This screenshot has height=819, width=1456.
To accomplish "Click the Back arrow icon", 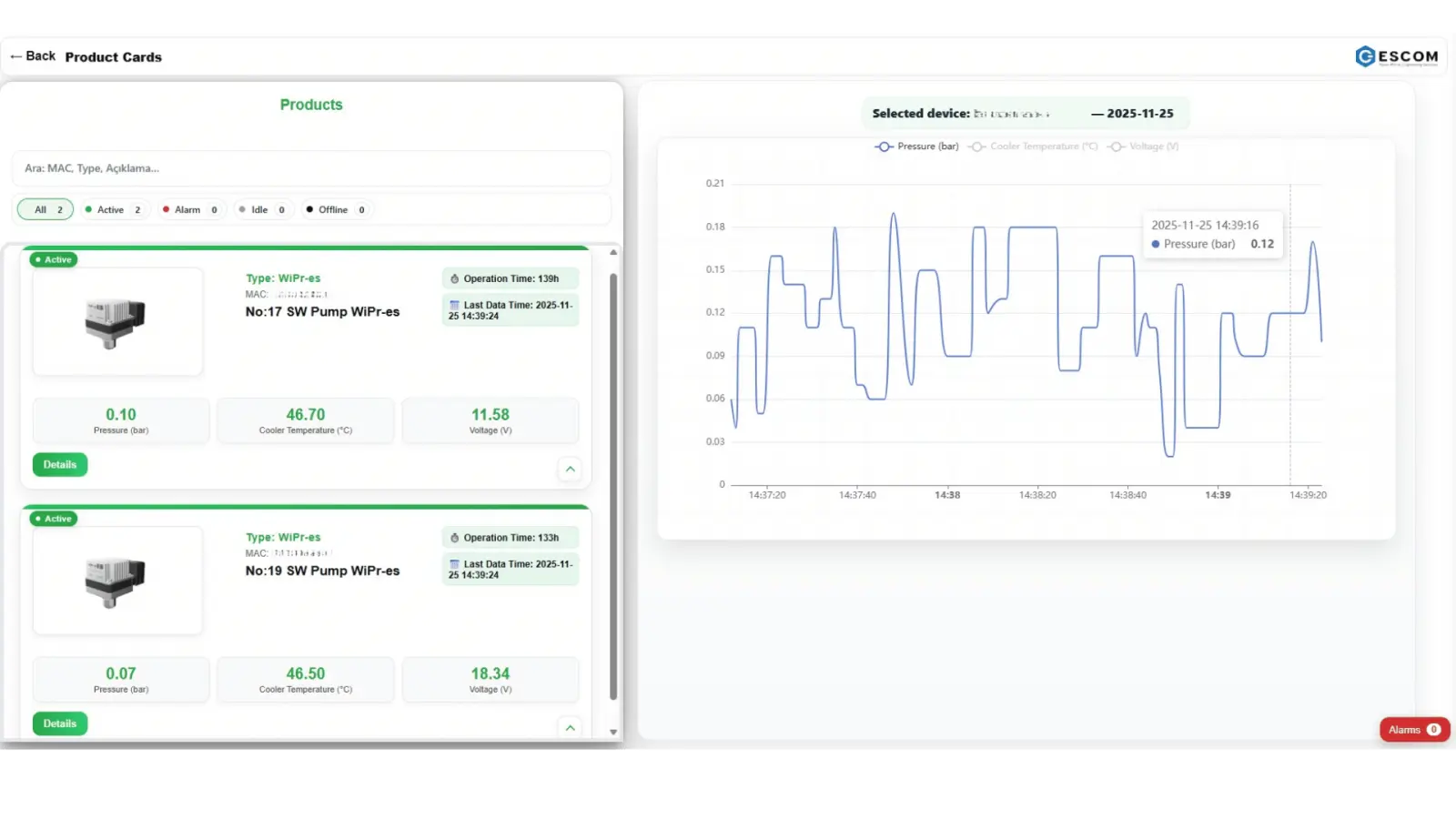I will click(x=15, y=56).
